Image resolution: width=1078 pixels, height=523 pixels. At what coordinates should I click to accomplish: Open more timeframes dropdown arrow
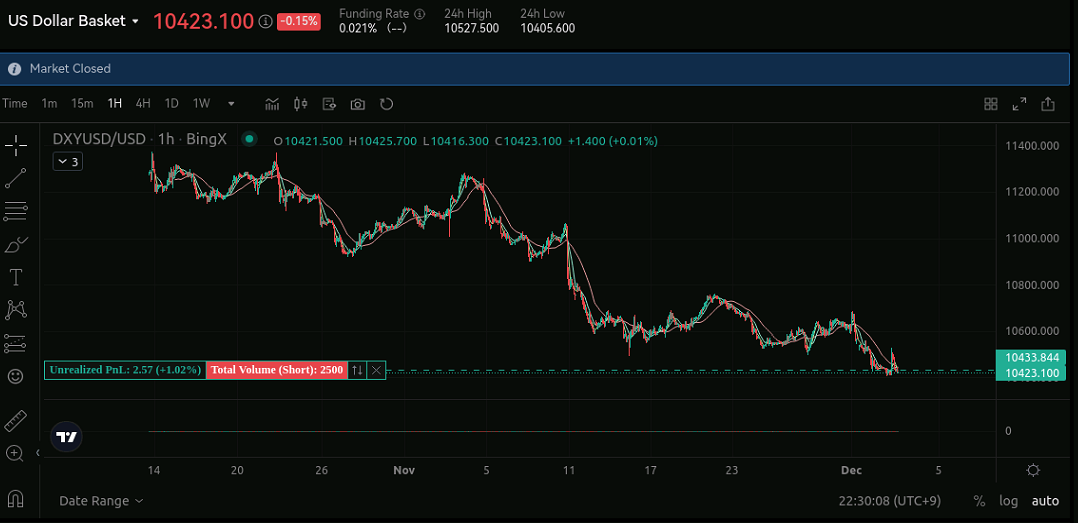[x=231, y=104]
